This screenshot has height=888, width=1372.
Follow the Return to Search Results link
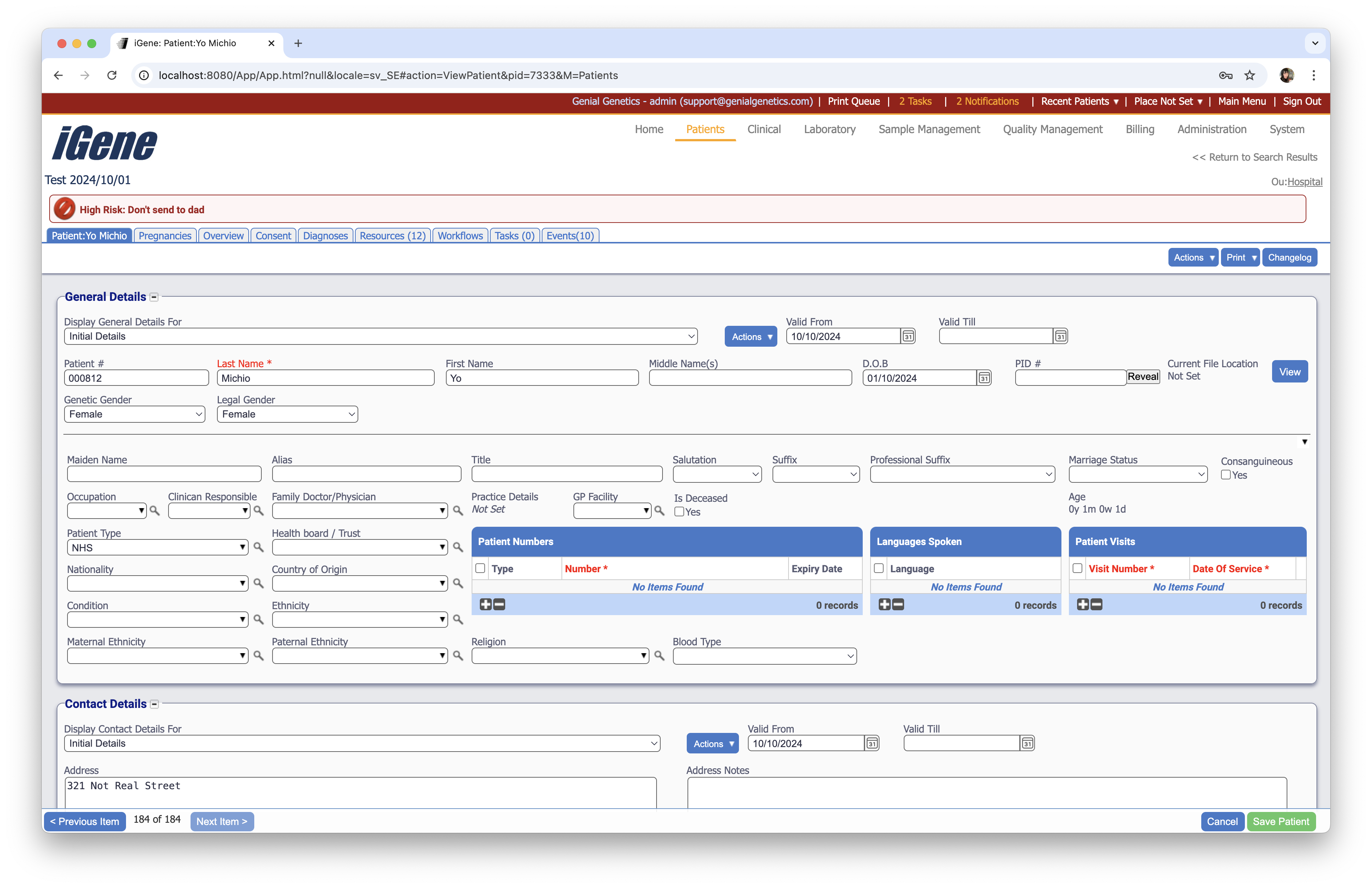tap(1255, 157)
